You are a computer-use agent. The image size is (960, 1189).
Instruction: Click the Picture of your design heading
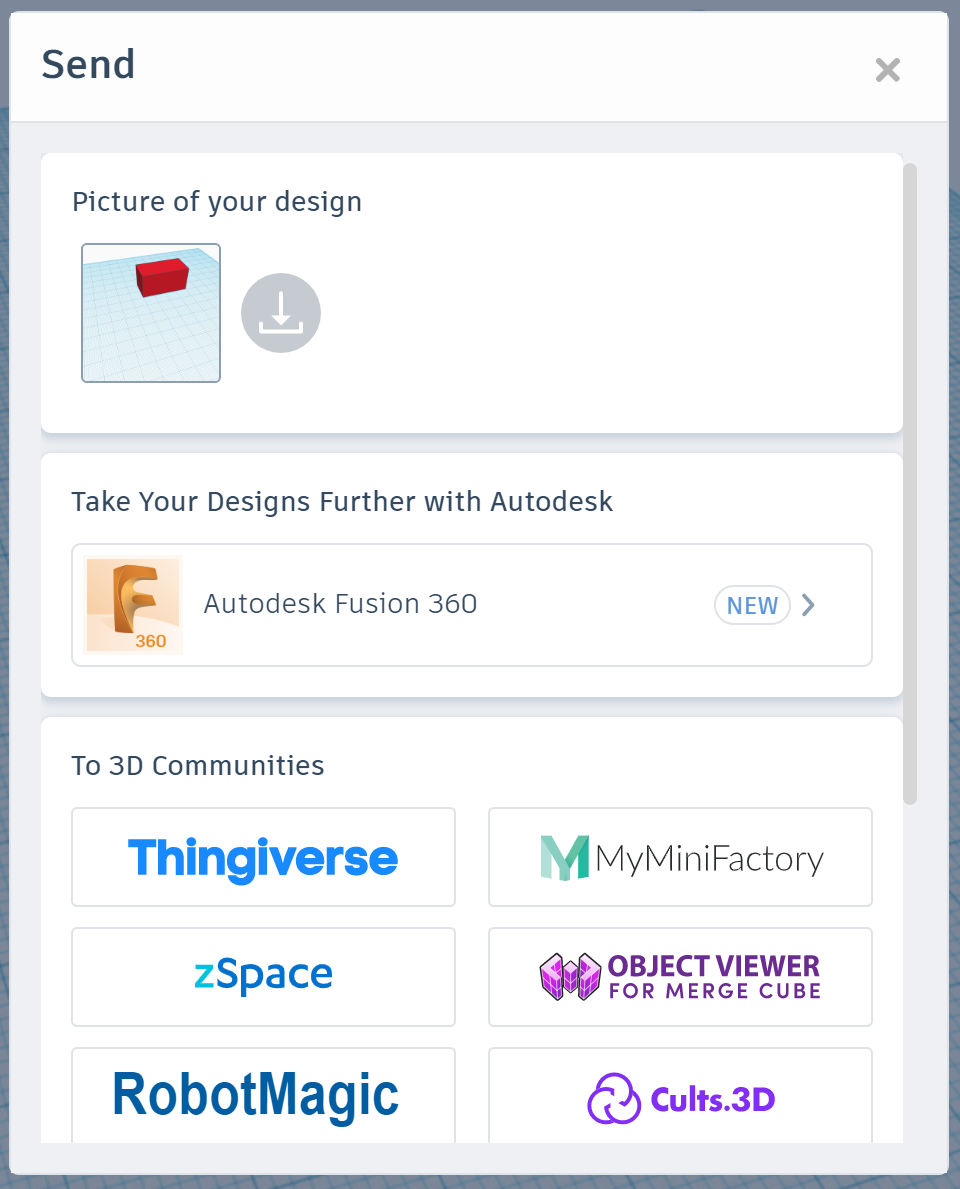(x=217, y=202)
